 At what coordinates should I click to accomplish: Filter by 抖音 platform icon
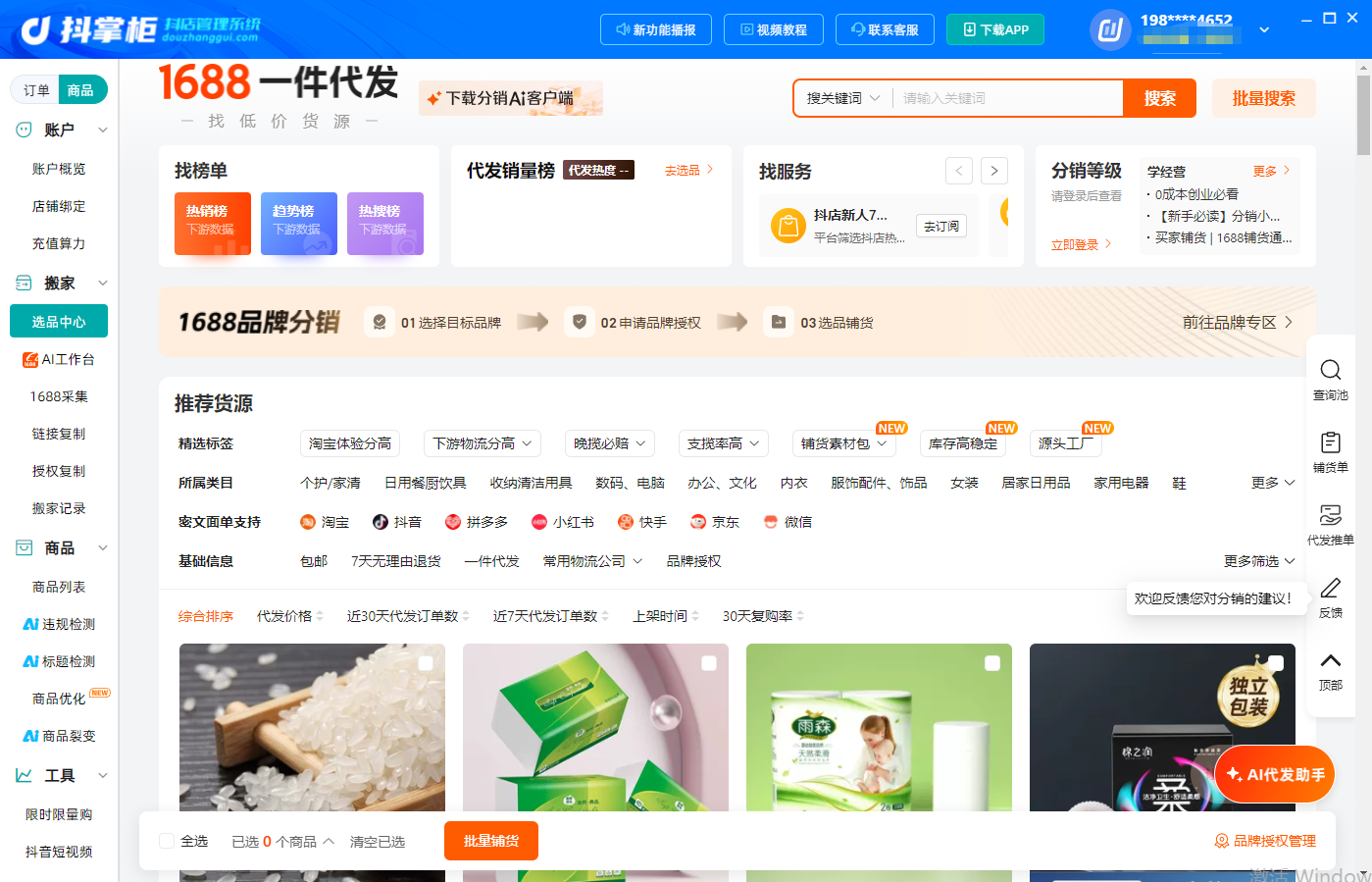[x=381, y=522]
